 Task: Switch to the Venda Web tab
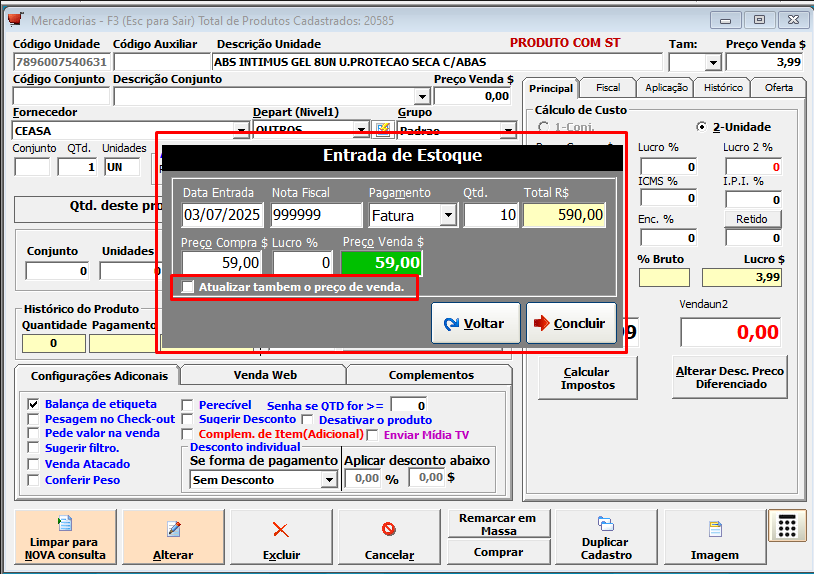(263, 375)
